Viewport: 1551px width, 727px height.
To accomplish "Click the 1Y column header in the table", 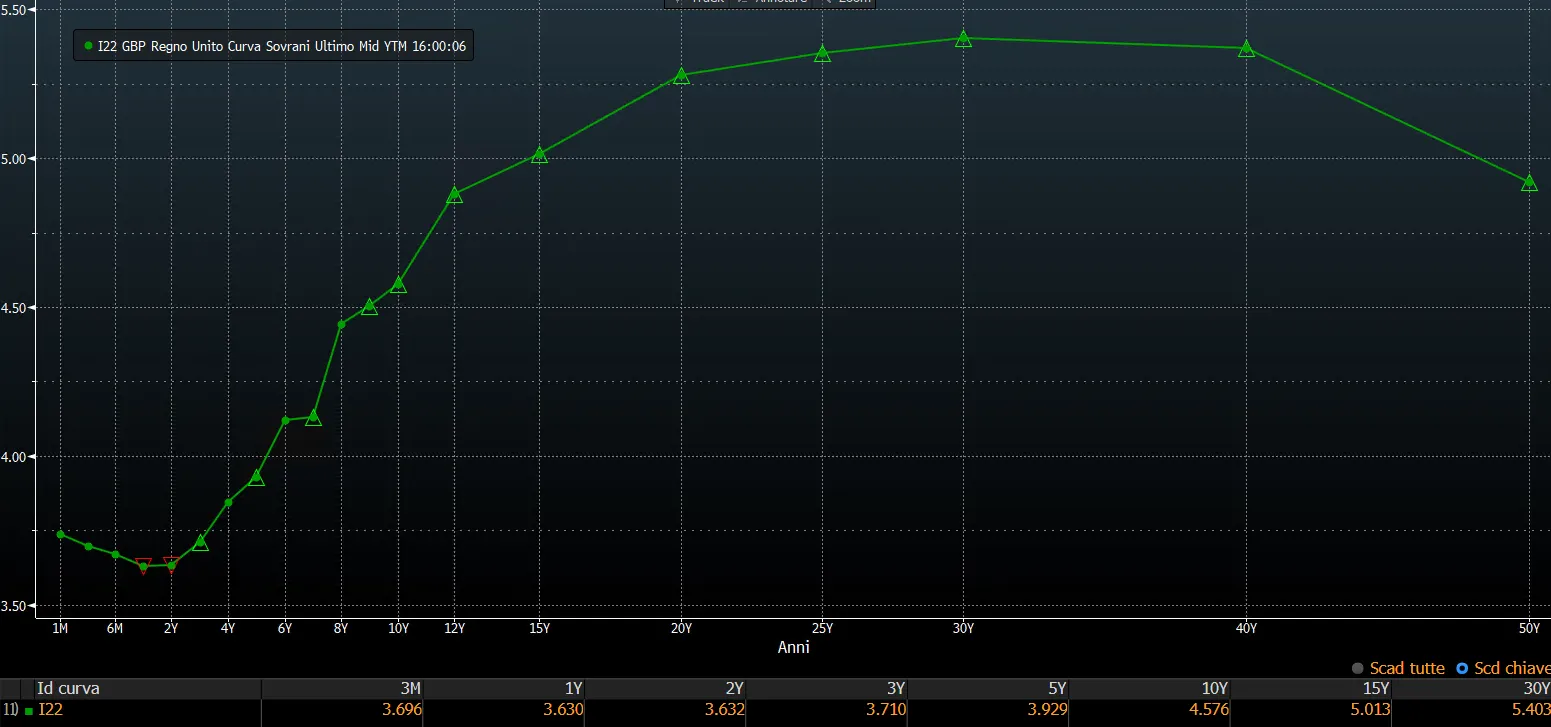I will click(x=573, y=688).
